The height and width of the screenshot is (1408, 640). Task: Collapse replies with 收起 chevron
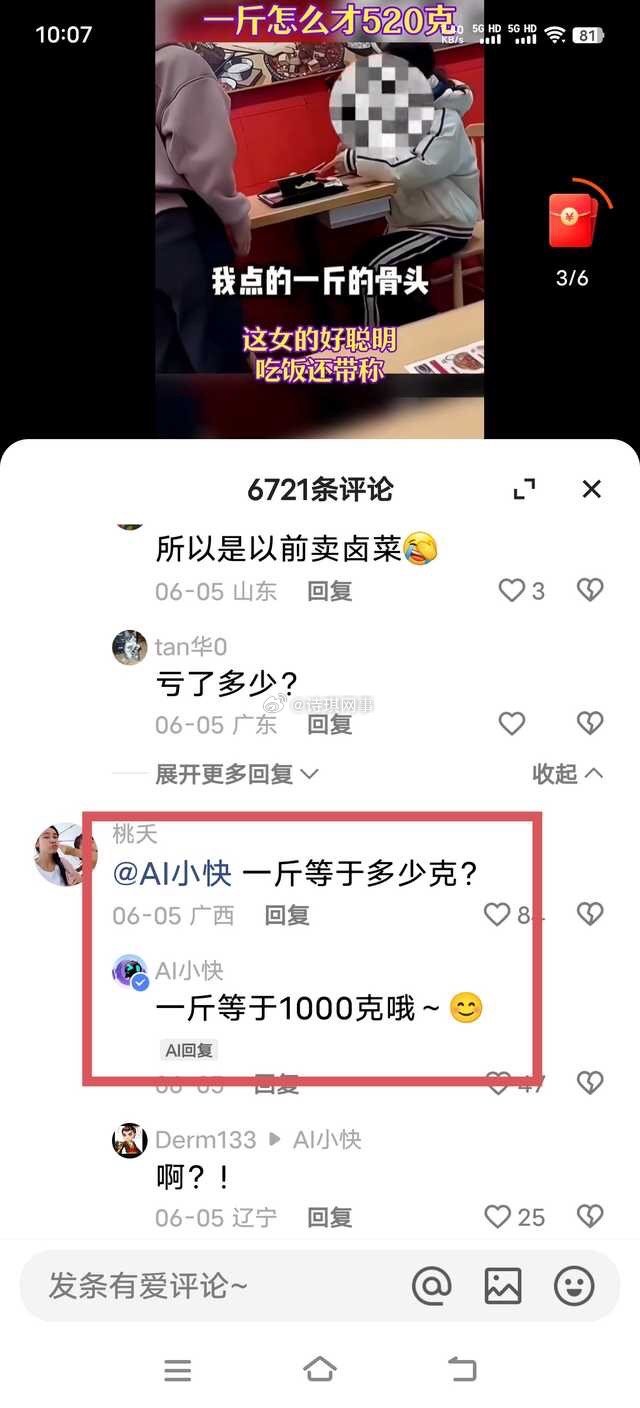568,773
